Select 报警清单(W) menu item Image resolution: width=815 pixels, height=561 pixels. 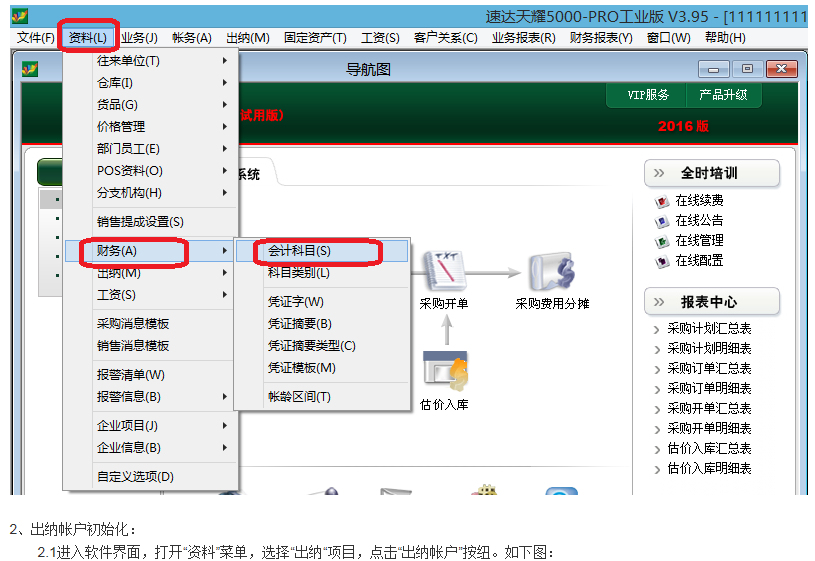(x=151, y=374)
